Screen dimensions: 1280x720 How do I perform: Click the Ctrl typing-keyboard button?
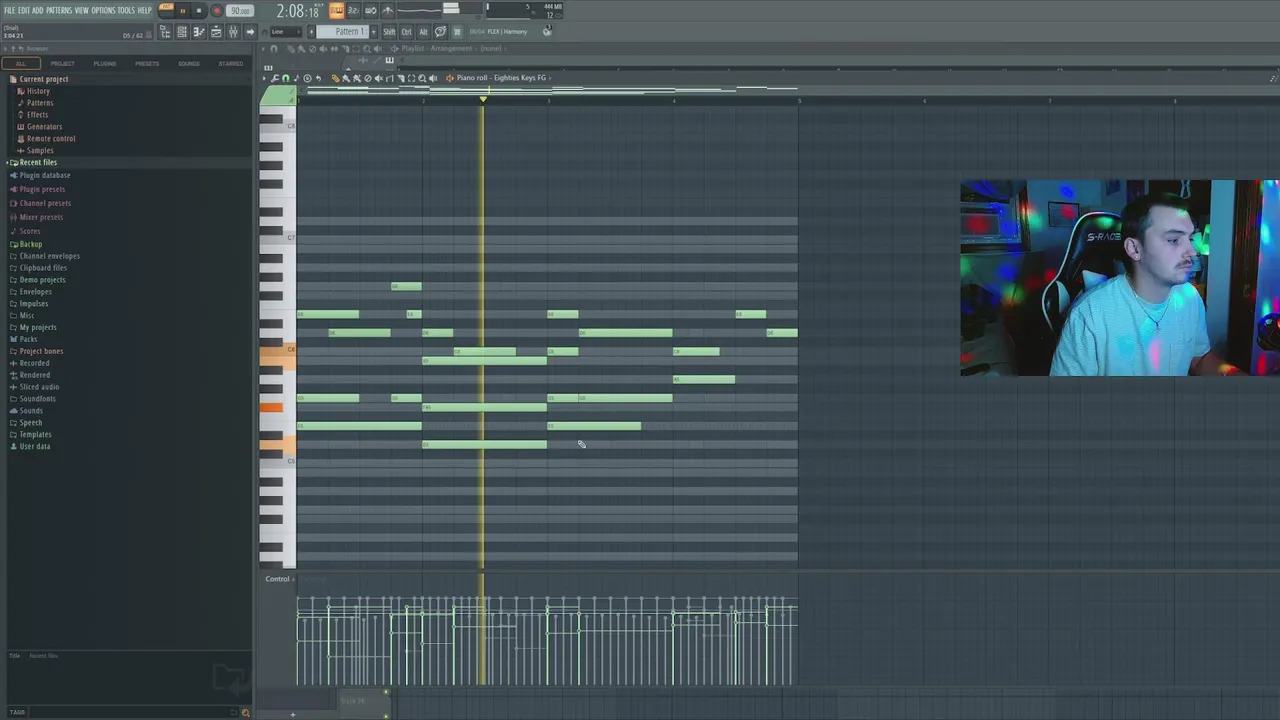coord(406,32)
